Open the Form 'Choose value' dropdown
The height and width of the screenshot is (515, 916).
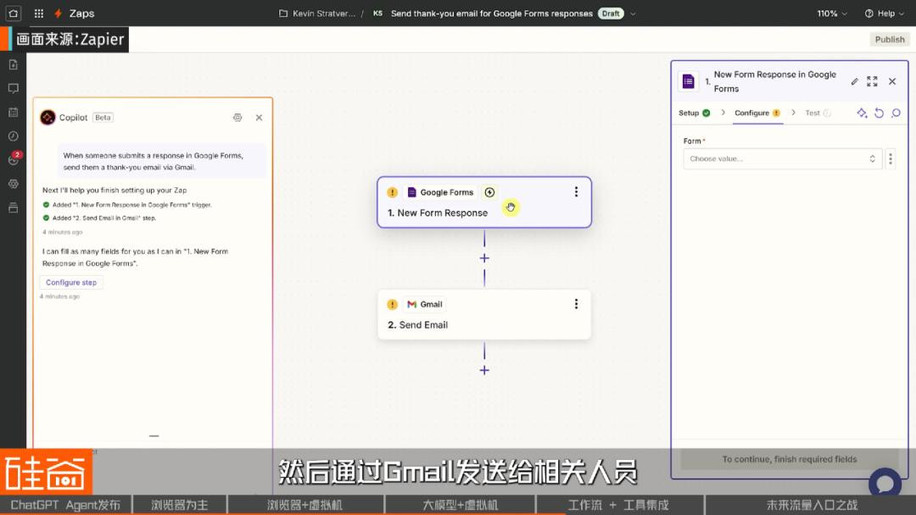pyautogui.click(x=781, y=159)
